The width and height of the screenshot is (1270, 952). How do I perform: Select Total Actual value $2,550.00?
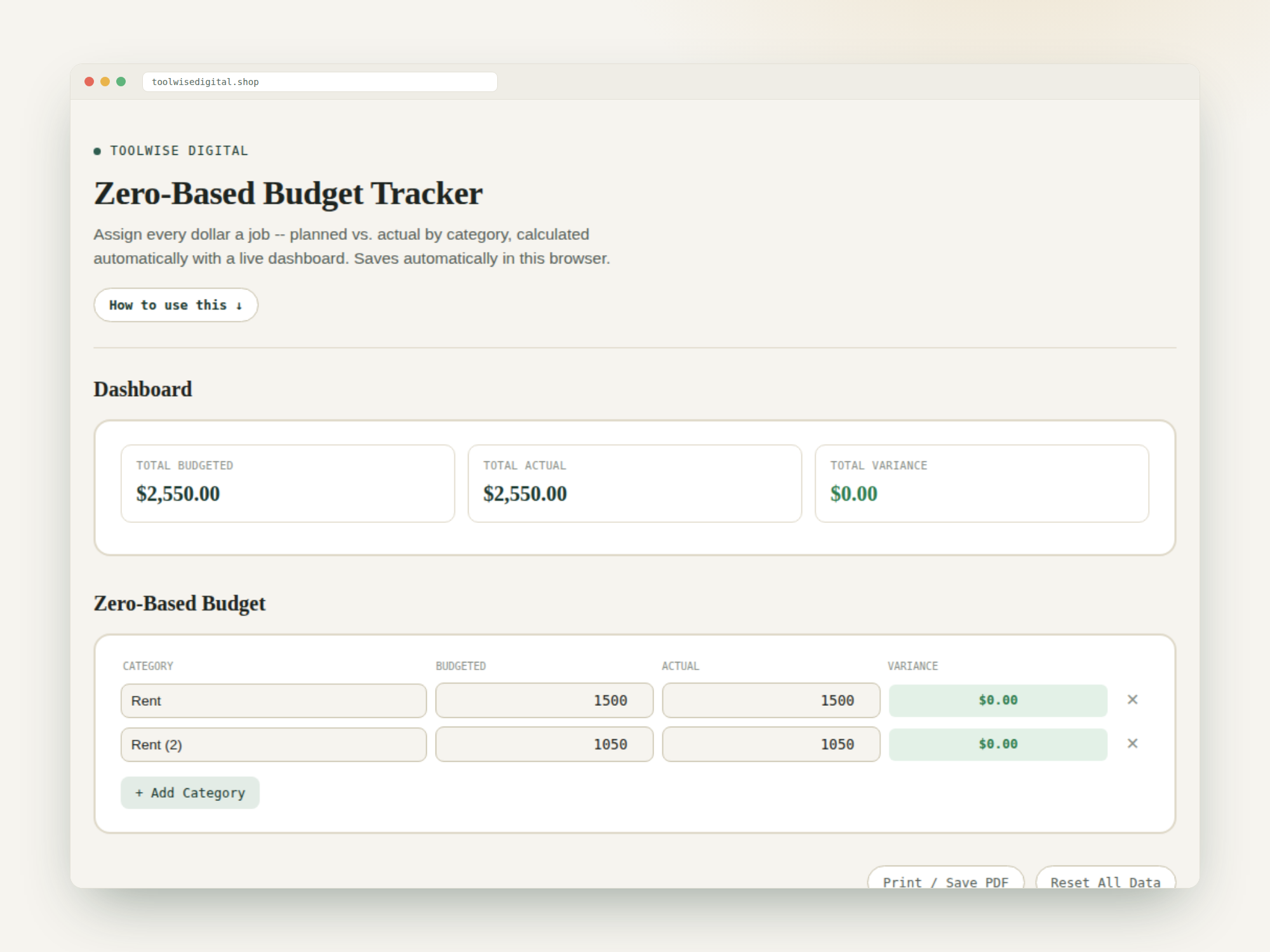coord(525,494)
